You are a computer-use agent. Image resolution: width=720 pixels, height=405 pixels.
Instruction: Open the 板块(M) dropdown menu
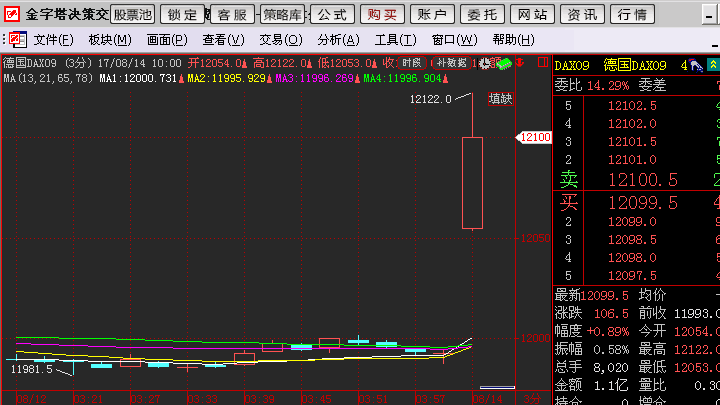tap(109, 40)
